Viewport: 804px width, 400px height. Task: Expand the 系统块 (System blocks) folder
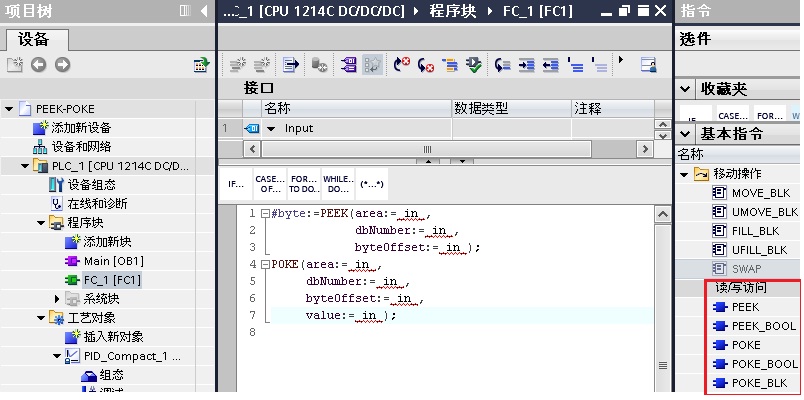(57, 299)
